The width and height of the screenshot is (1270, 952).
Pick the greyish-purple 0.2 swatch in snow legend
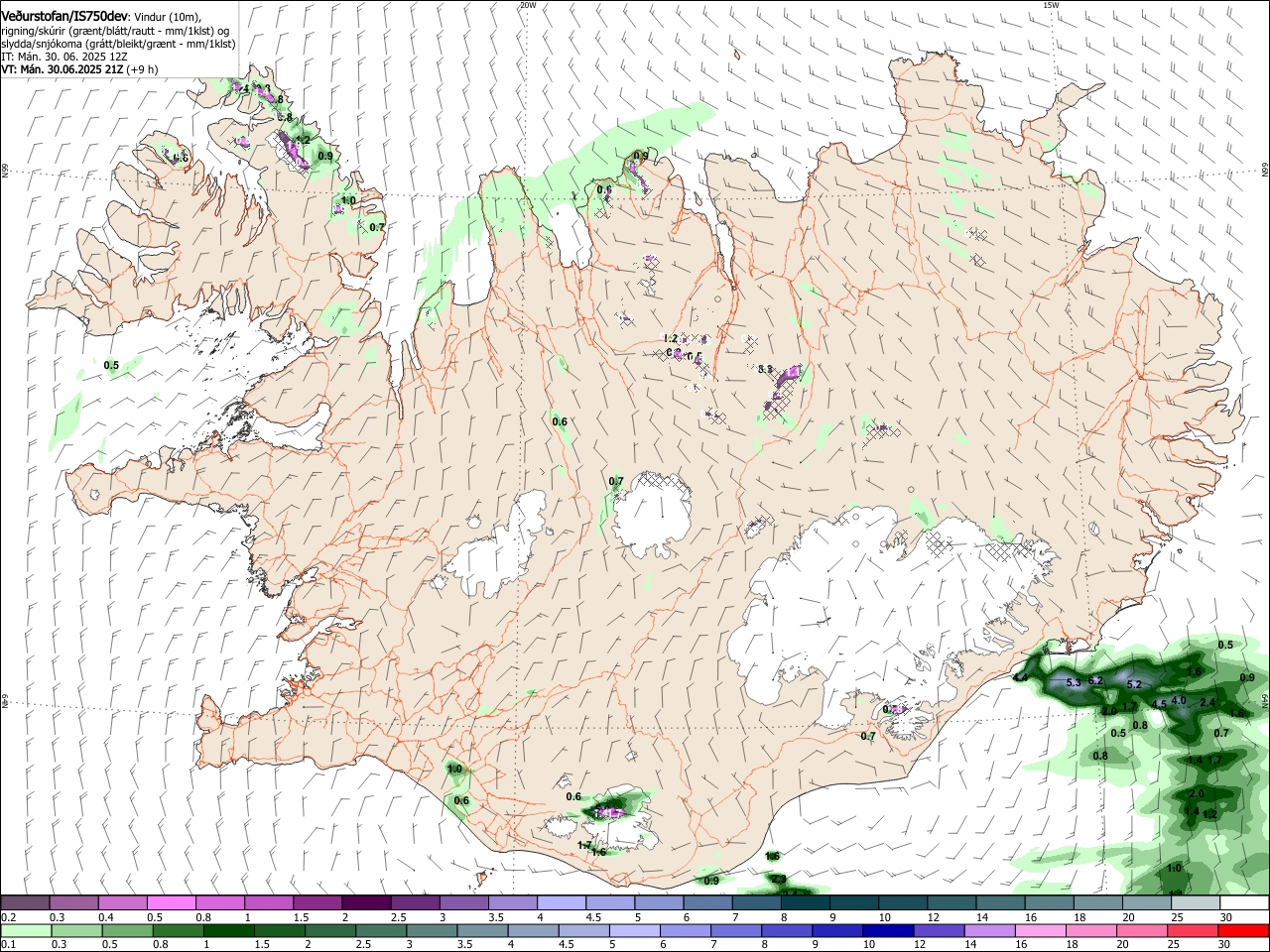tap(25, 902)
